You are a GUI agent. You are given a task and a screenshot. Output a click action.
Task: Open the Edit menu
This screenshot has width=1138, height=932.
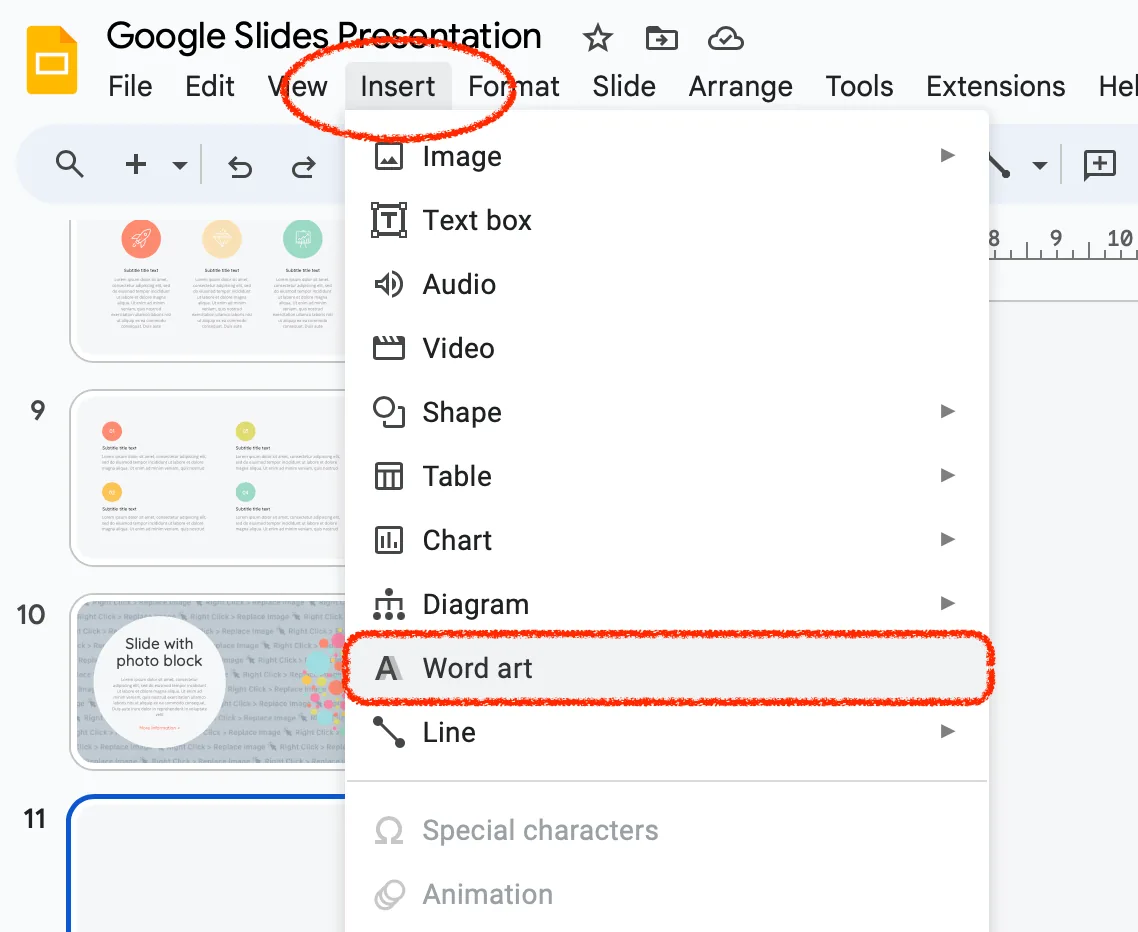click(210, 86)
